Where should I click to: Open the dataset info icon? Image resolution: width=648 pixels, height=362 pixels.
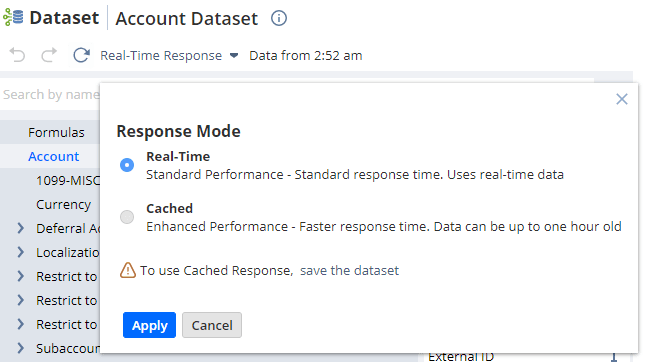[x=279, y=18]
